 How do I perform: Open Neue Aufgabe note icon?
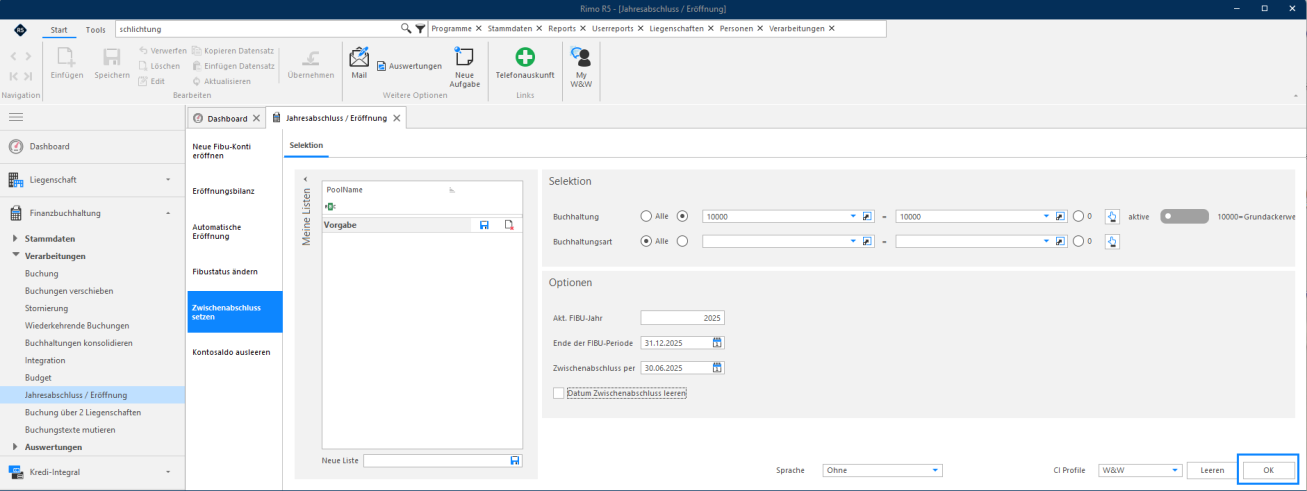coord(465,57)
